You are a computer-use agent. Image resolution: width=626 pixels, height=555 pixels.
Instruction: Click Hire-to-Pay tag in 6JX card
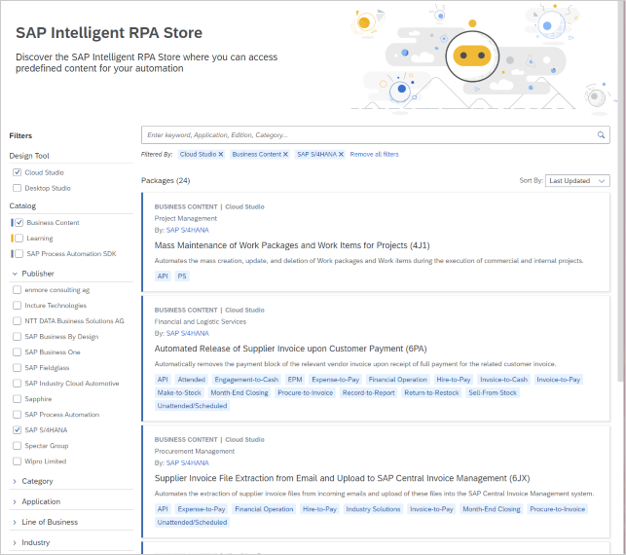(x=319, y=509)
